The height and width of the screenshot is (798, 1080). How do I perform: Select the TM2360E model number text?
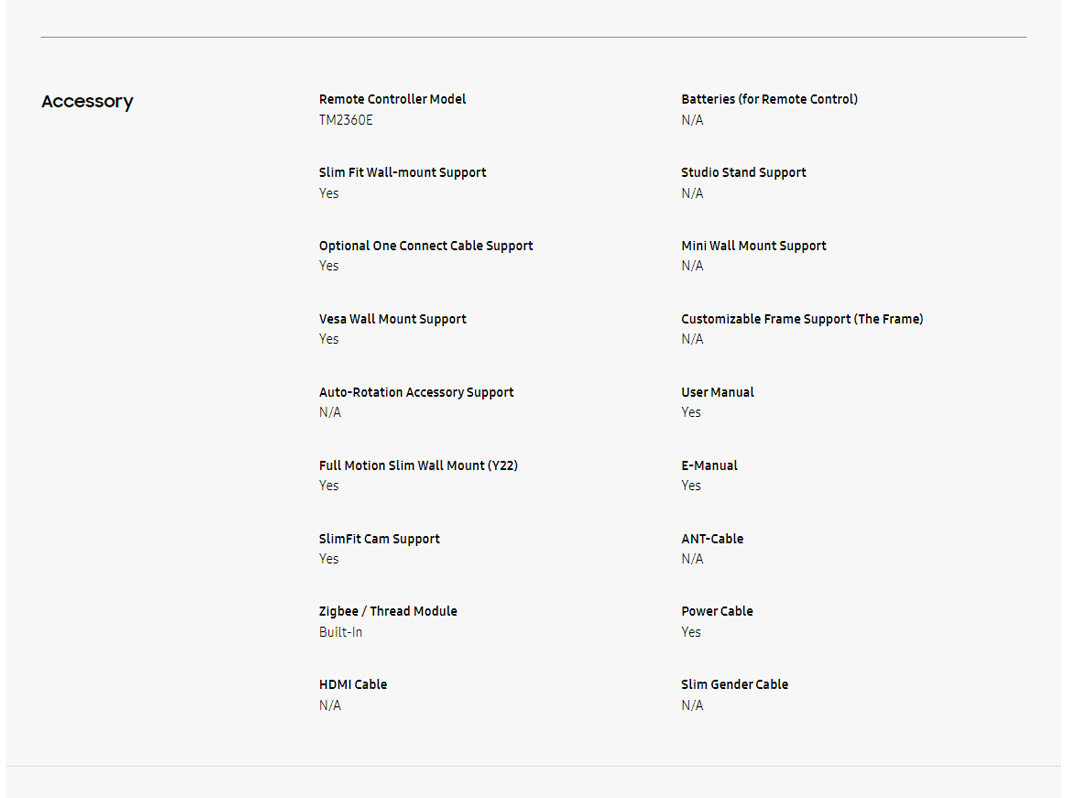click(346, 120)
